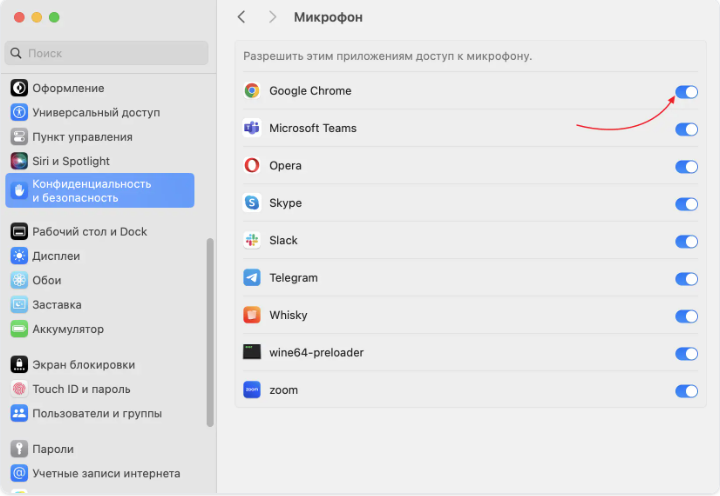The height and width of the screenshot is (496, 720).
Task: Click the Пункт управления sidebar icon
Action: [19, 137]
